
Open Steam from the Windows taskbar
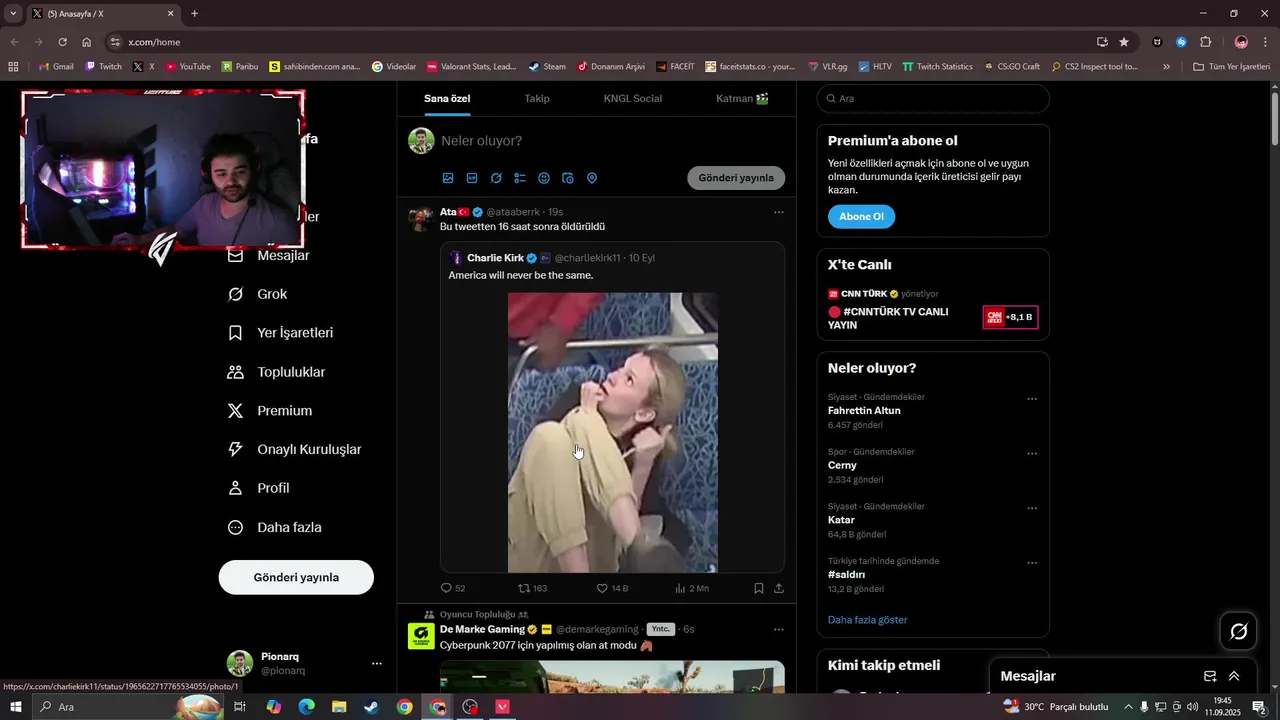(x=371, y=707)
